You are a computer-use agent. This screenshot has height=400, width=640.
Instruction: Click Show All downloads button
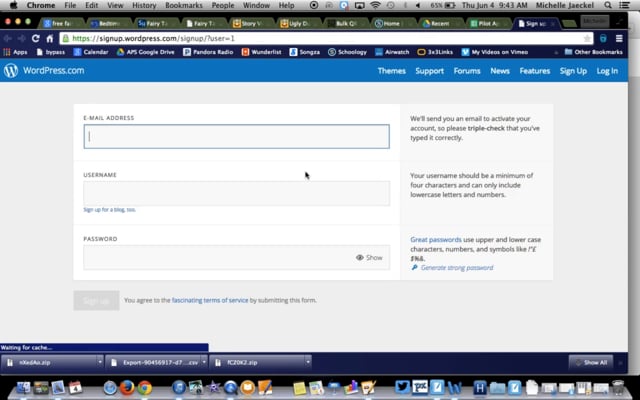click(x=591, y=362)
